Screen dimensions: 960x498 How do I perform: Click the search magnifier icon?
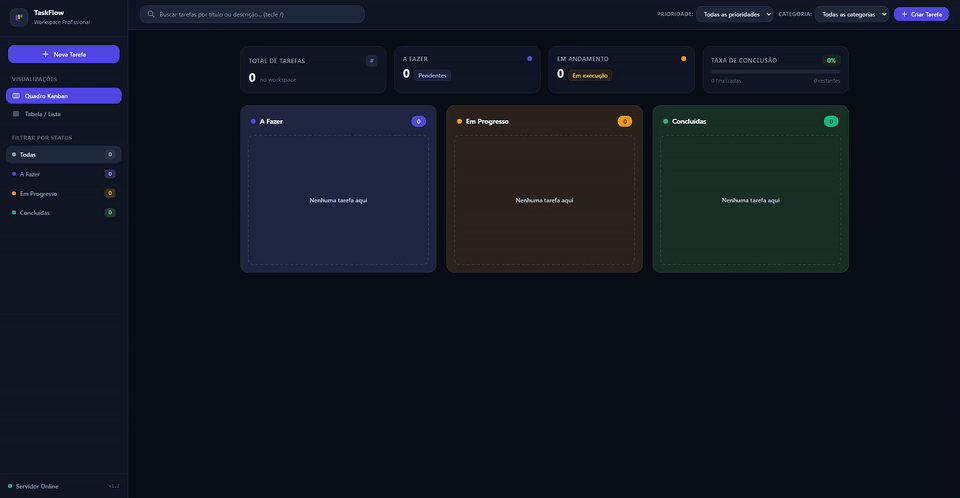click(151, 14)
